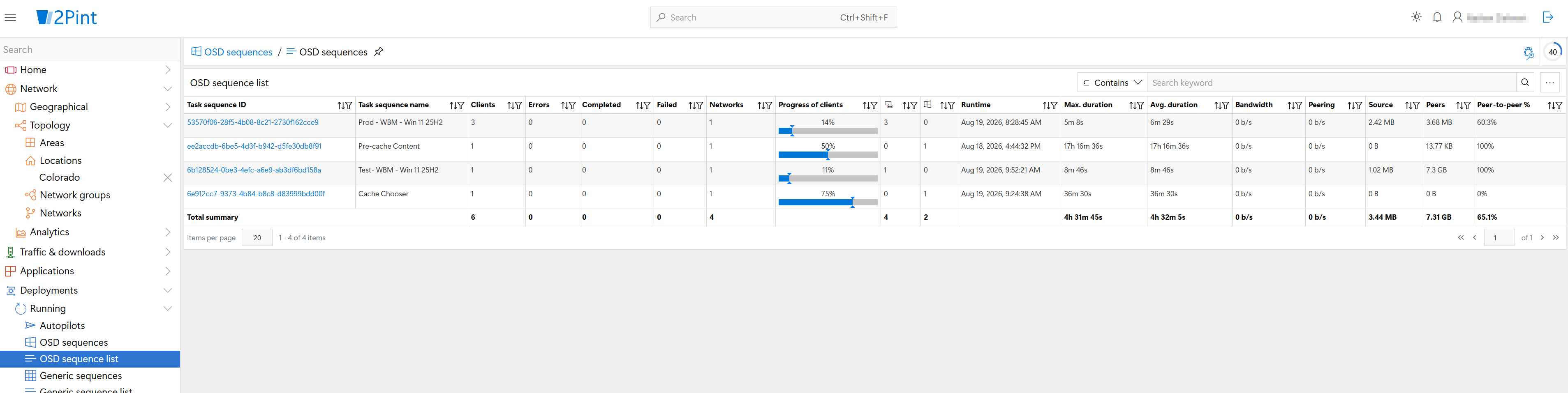The height and width of the screenshot is (393, 1568).
Task: Remove Colorado from the sidebar
Action: [168, 178]
